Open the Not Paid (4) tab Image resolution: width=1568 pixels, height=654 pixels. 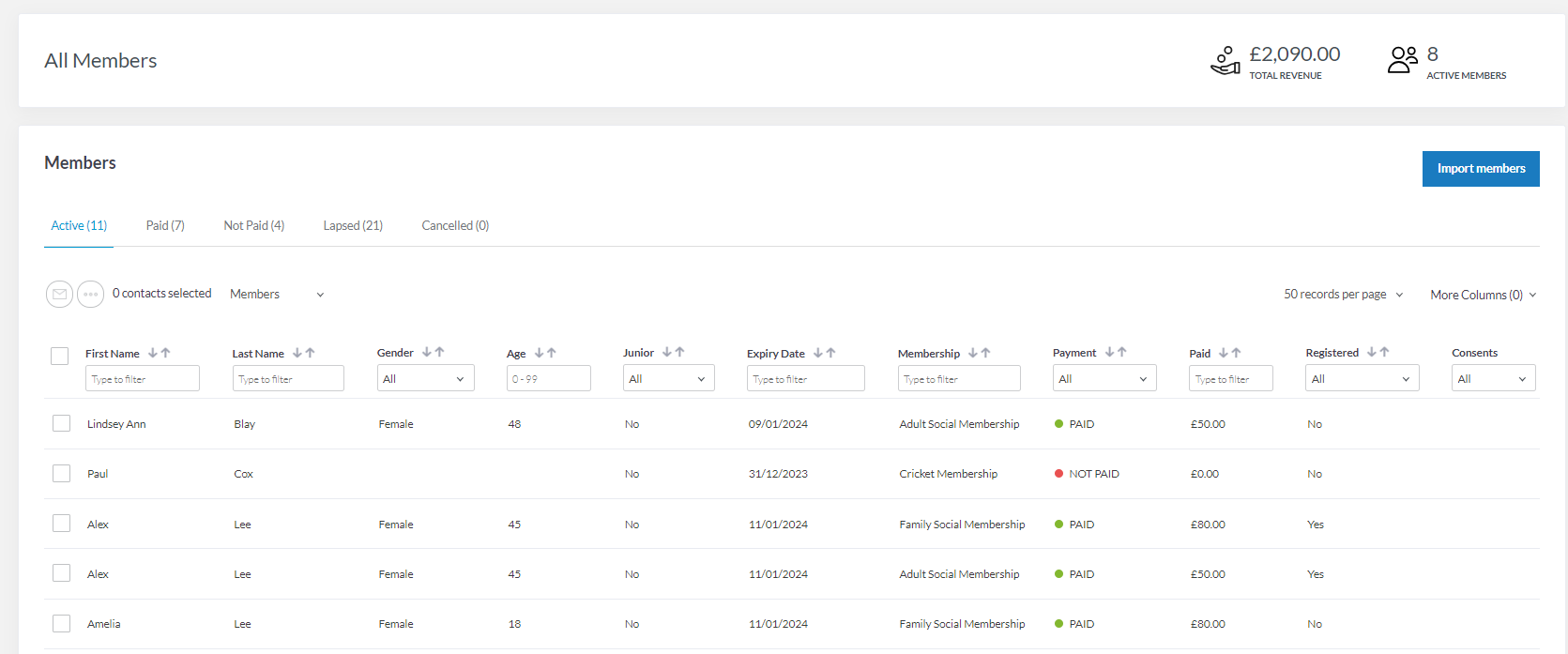click(x=254, y=226)
